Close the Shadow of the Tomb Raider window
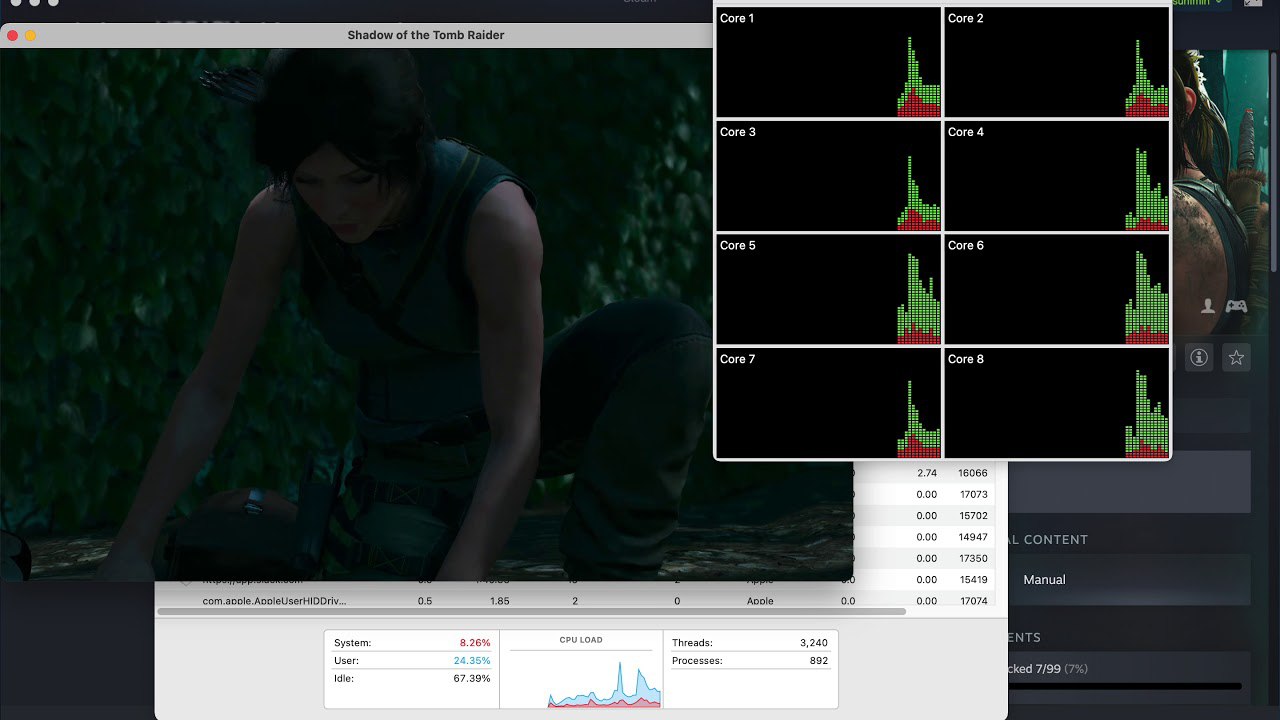Viewport: 1280px width, 720px height. 13,35
